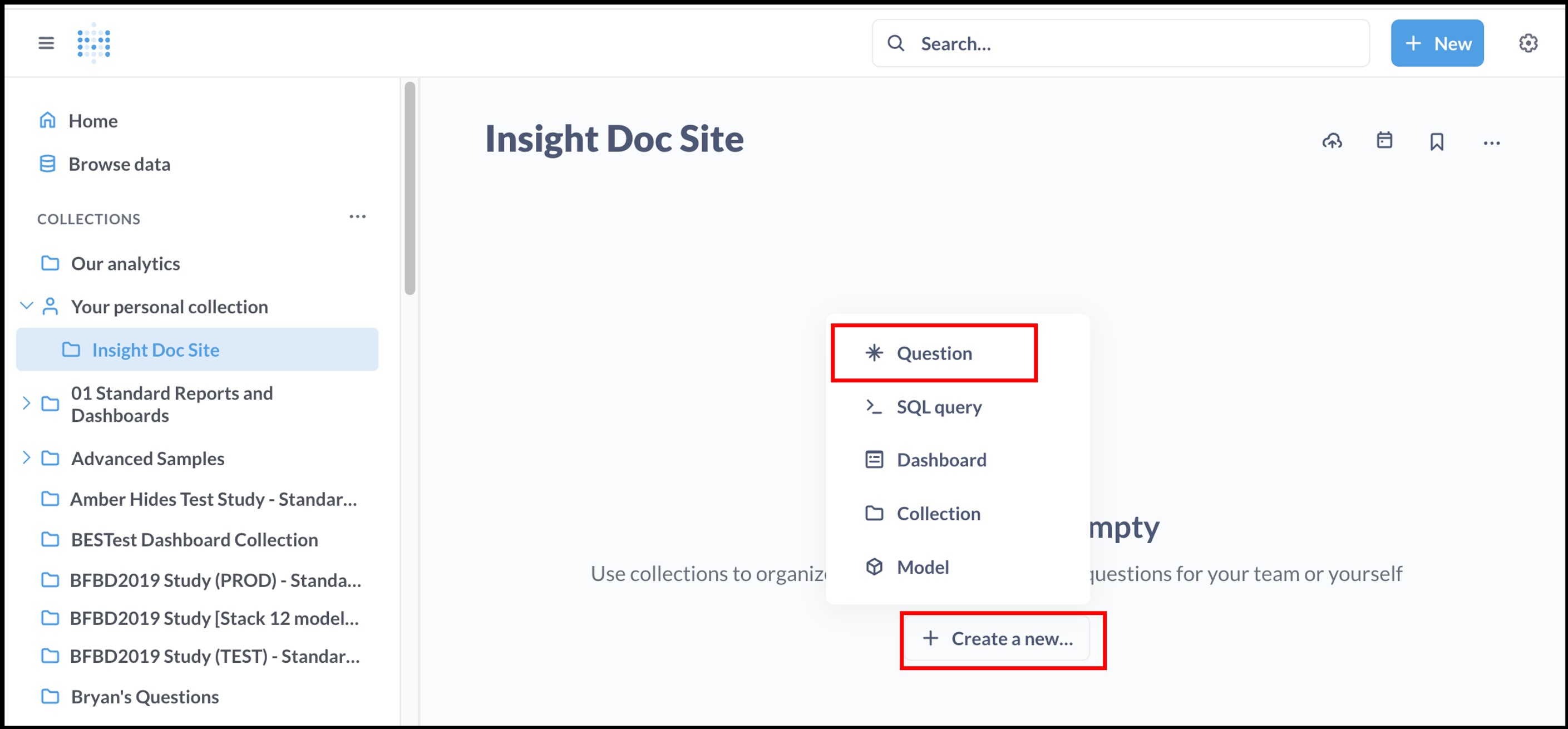Viewport: 1568px width, 729px height.
Task: Click the Metabase logo icon
Action: pos(93,43)
